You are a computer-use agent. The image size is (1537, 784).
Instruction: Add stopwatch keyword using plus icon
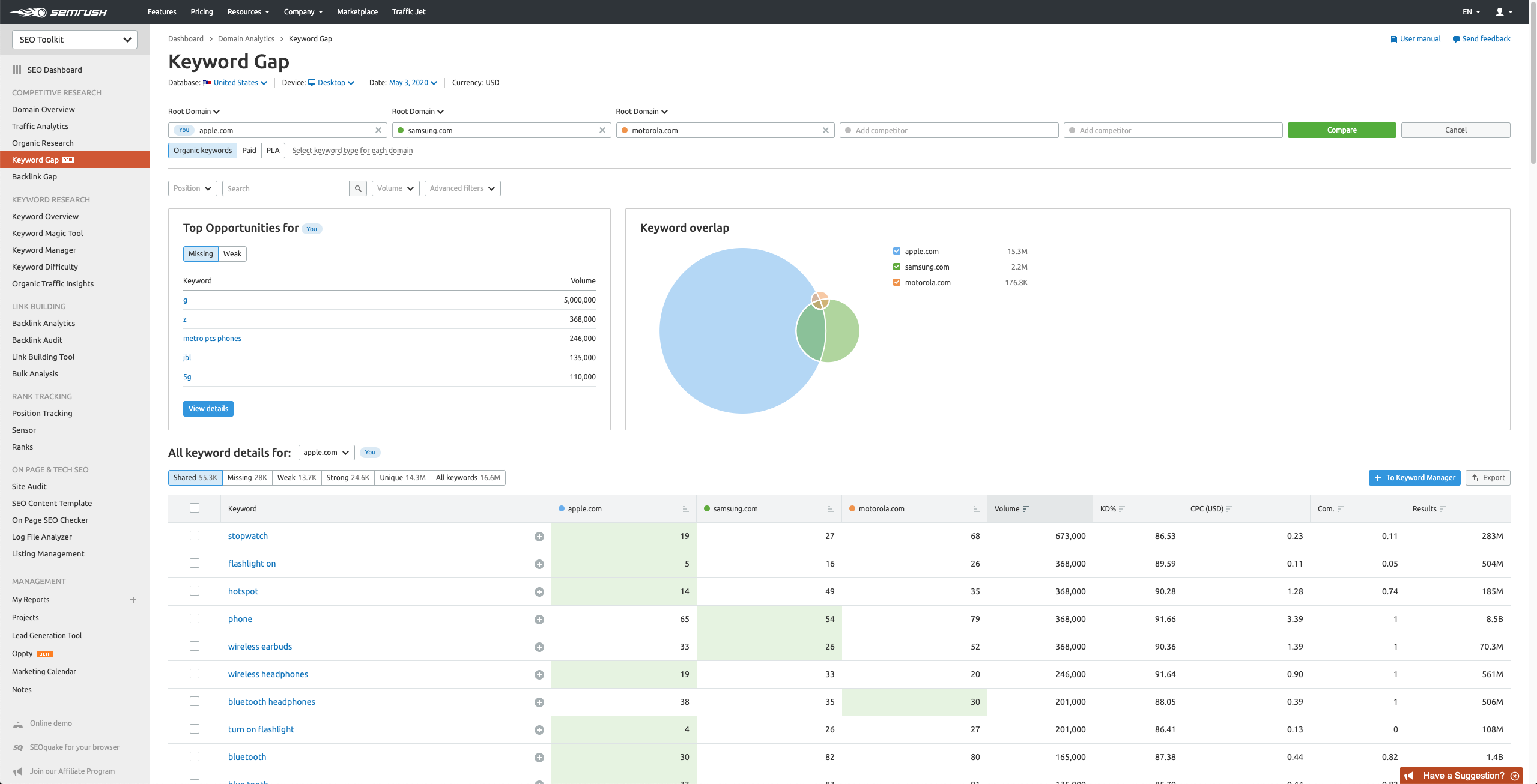point(539,537)
